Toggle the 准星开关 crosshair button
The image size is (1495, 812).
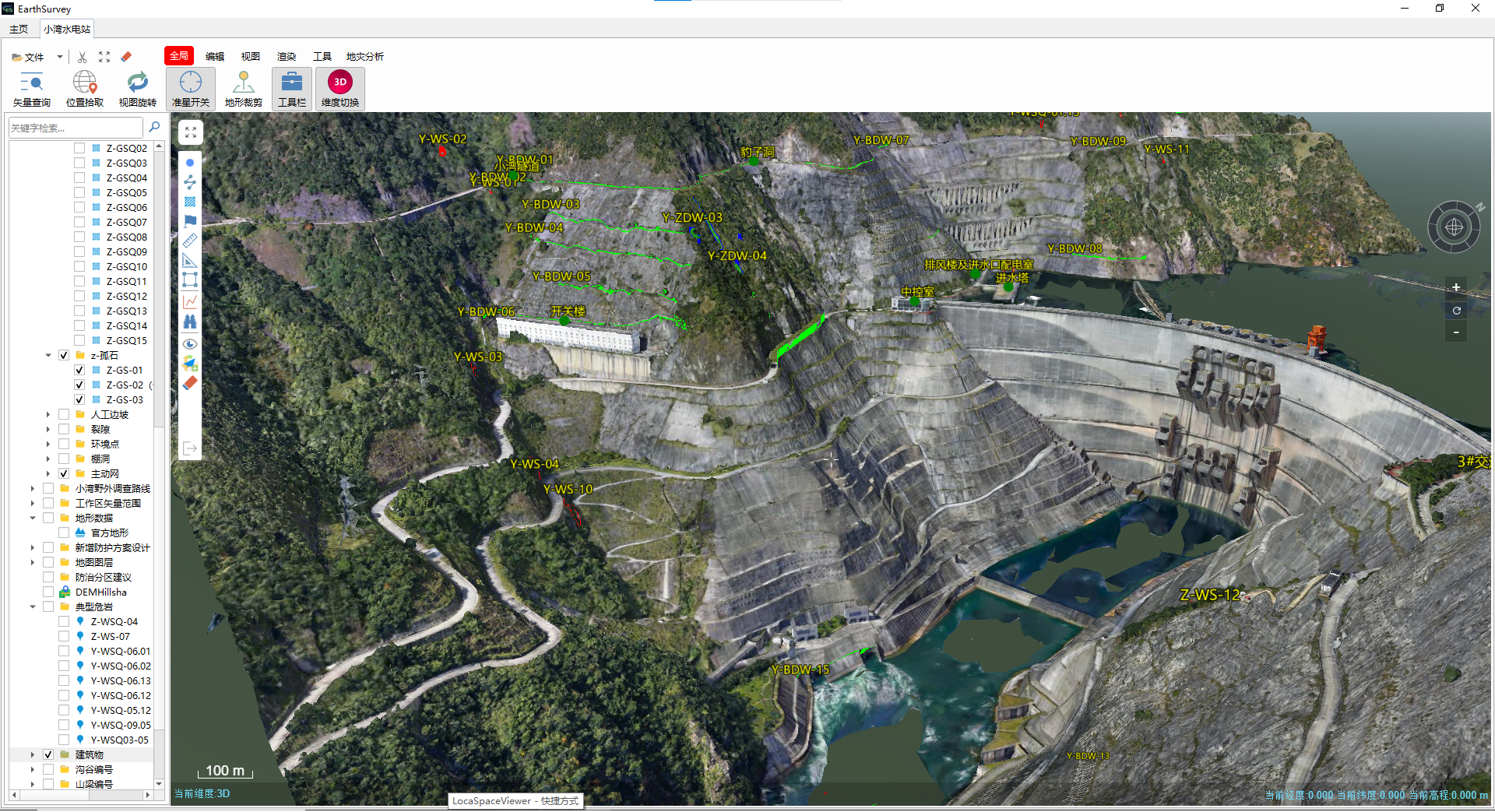click(190, 89)
